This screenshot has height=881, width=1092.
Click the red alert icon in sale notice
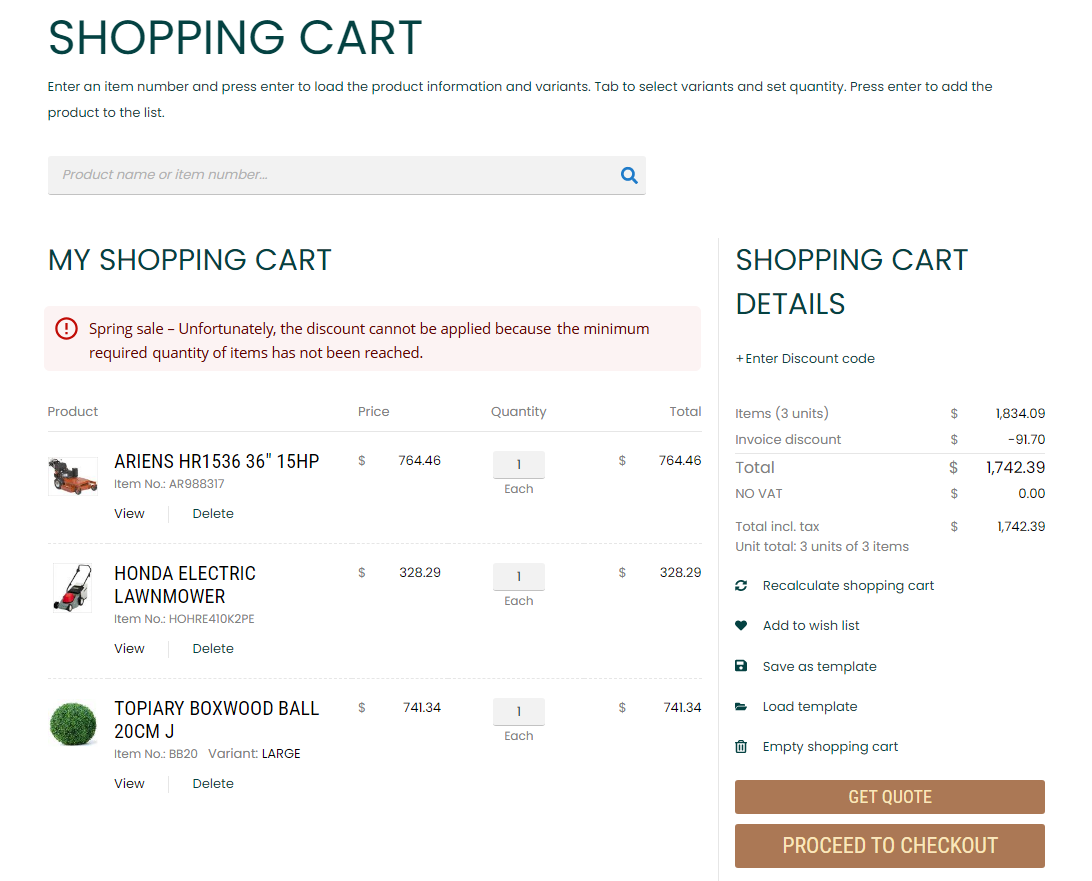tap(66, 328)
